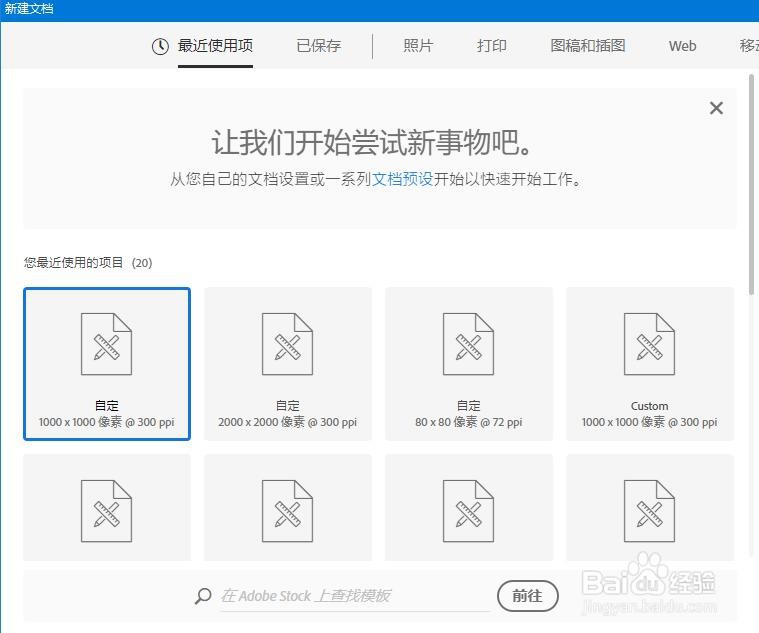
Task: Choose the 自定 2000 x 2000 像素 preset
Action: click(x=288, y=364)
